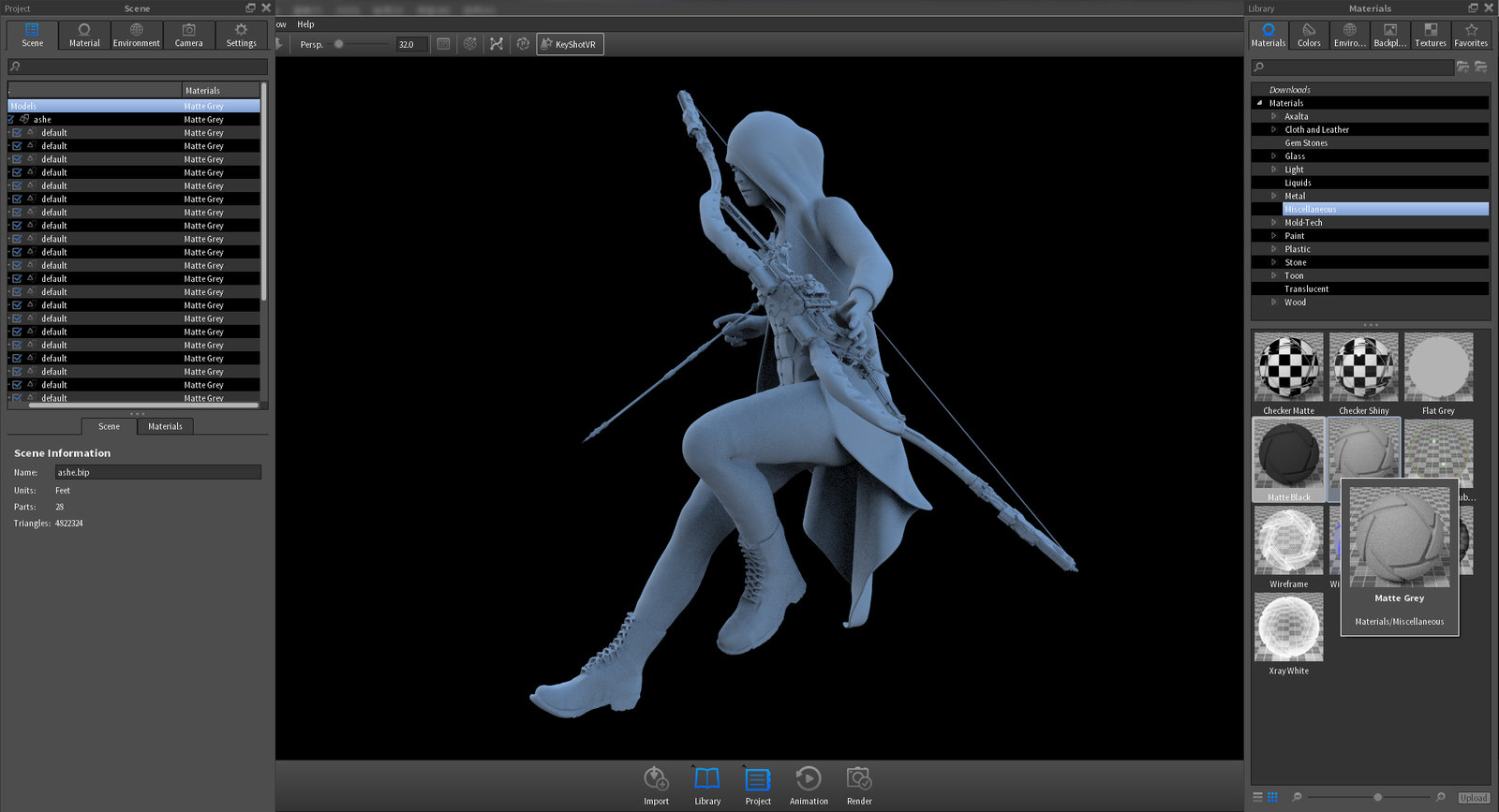Toggle the Project window from bottom toolbar
Screen dimensions: 1499x812
(758, 785)
